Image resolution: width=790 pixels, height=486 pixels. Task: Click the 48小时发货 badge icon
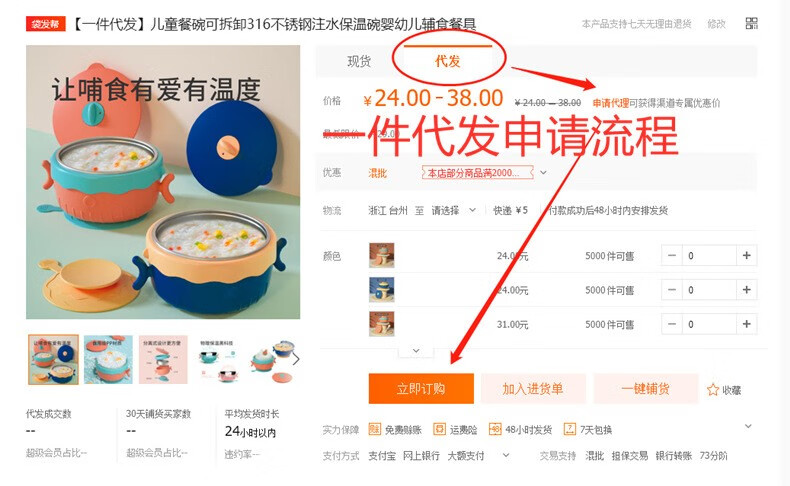(x=495, y=429)
